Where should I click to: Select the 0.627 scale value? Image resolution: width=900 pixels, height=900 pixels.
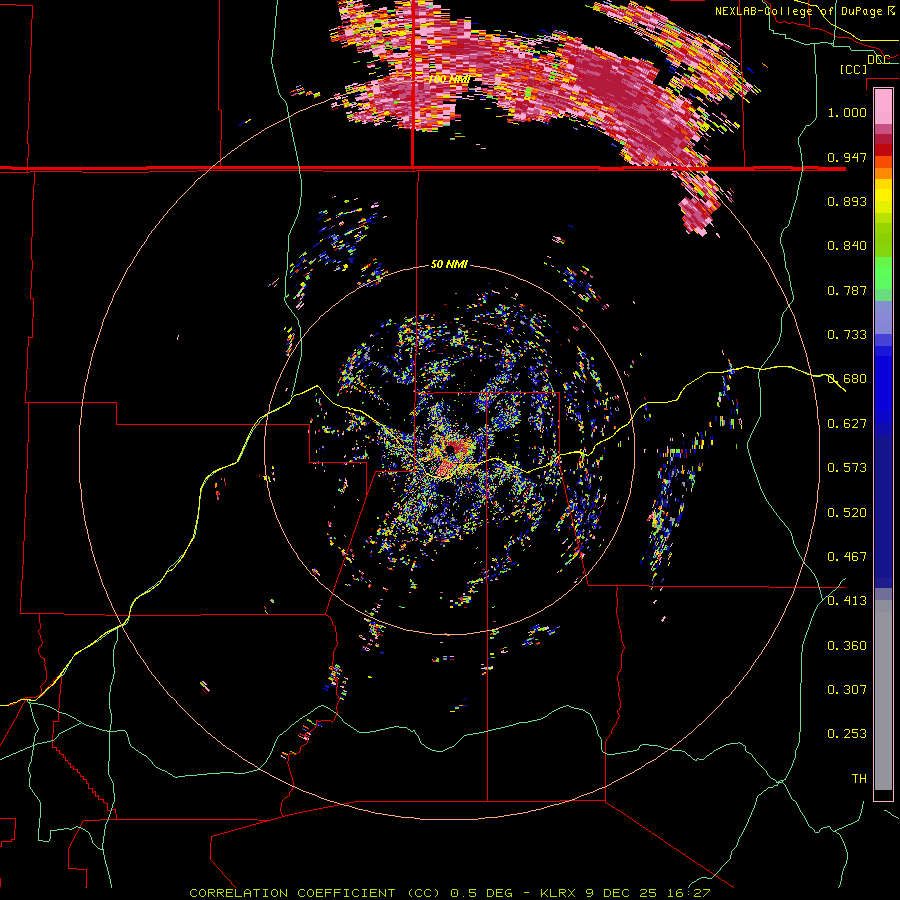click(847, 424)
